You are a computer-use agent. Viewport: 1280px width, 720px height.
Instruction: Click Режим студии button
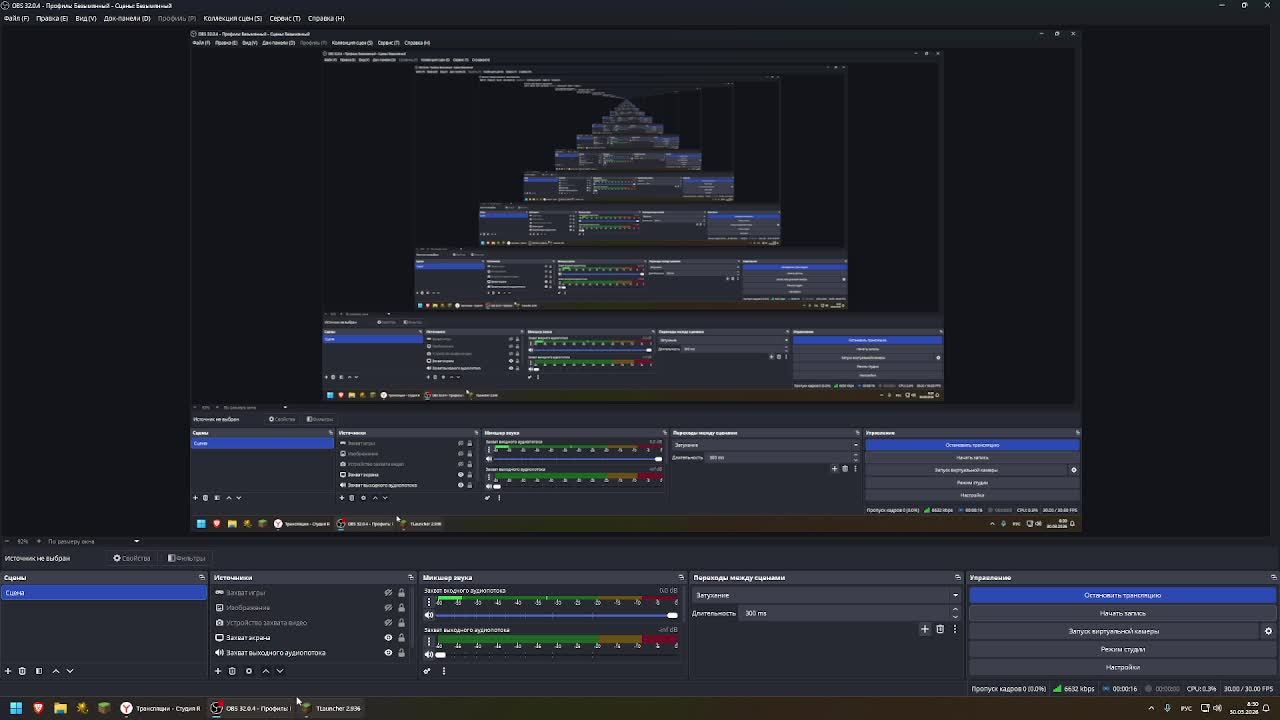point(1122,649)
